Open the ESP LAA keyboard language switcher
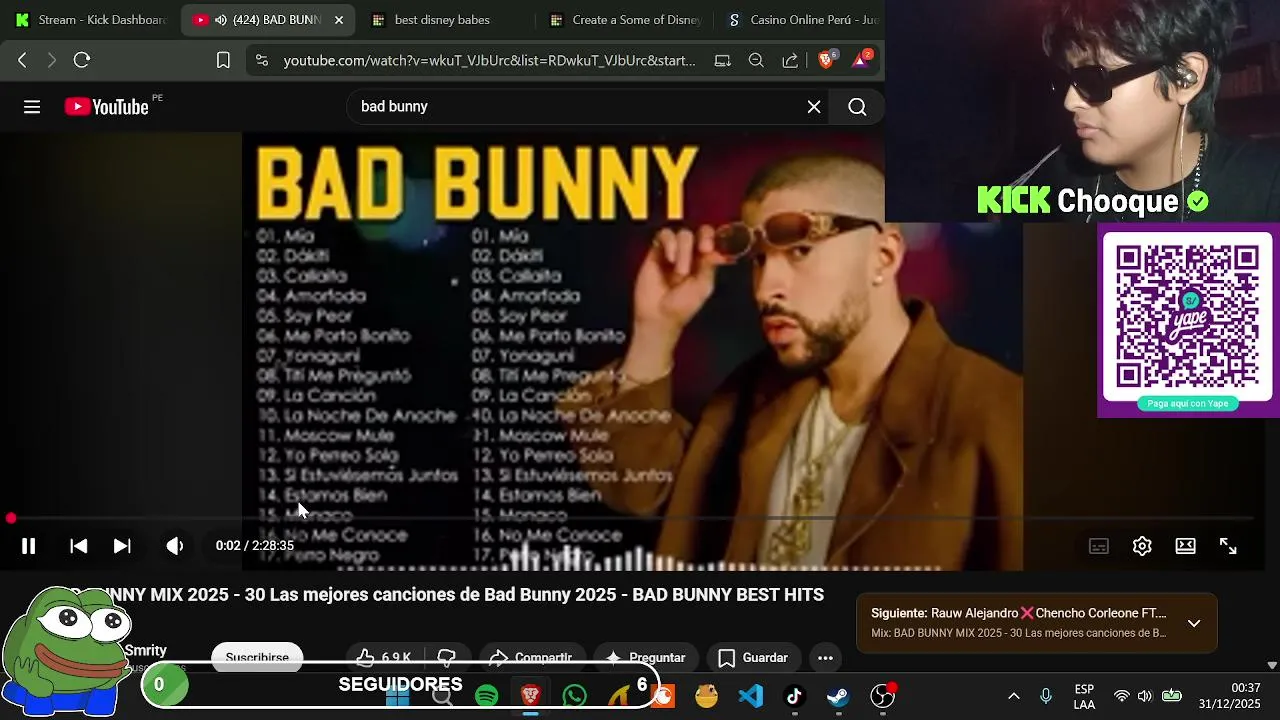1280x720 pixels. [x=1084, y=696]
